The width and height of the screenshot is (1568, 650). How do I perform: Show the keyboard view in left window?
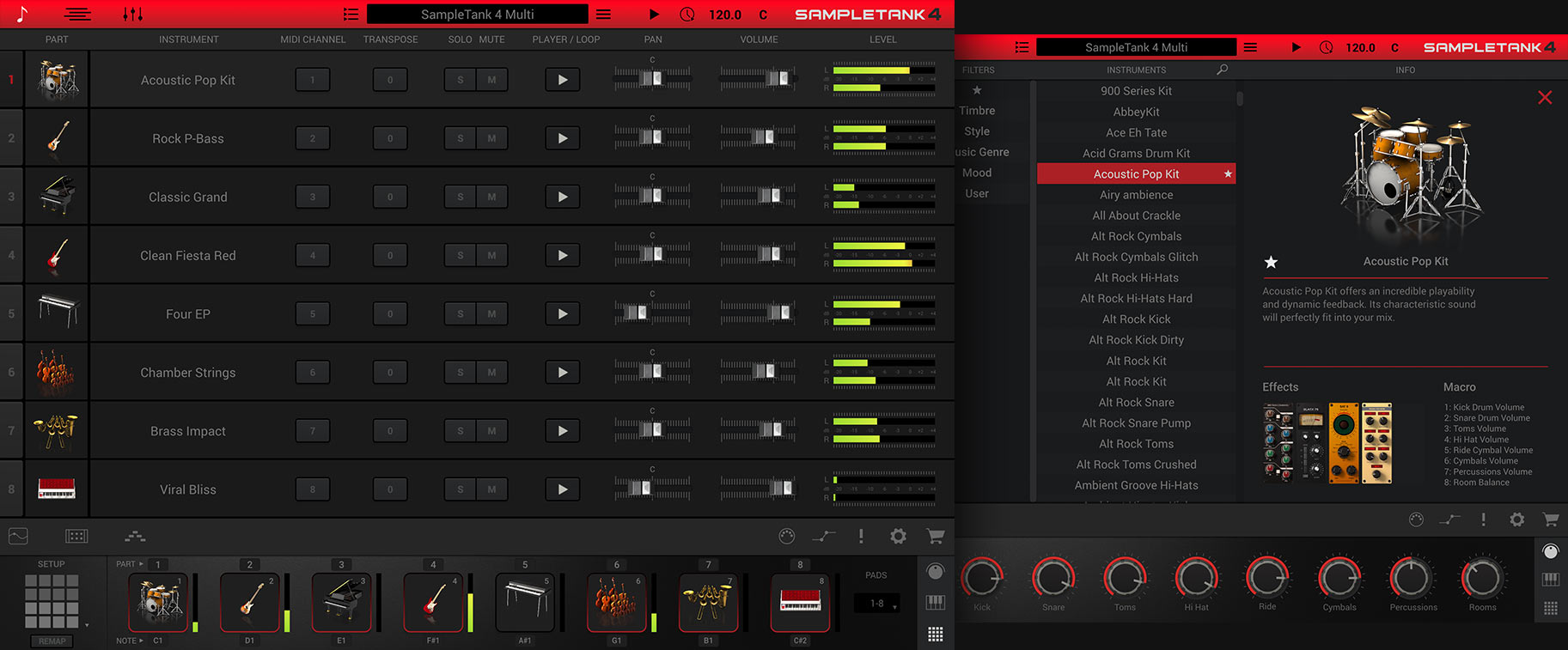pyautogui.click(x=936, y=603)
